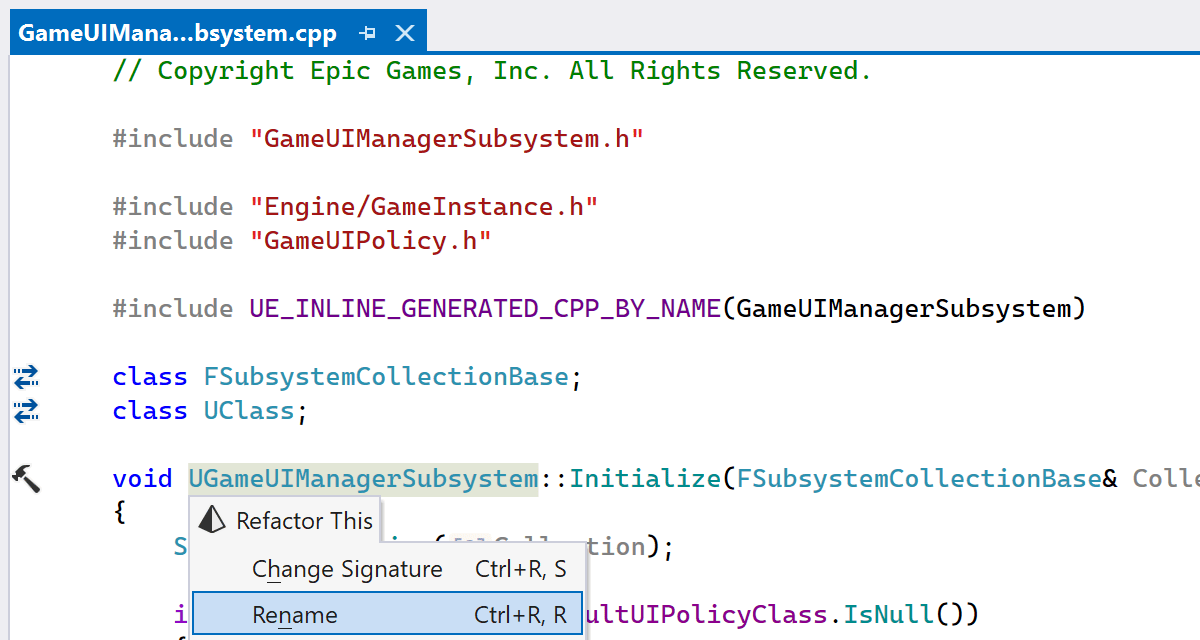The height and width of the screenshot is (640, 1200).
Task: Click the "GameUIManagerSubsystem.h" include path
Action: tap(446, 139)
